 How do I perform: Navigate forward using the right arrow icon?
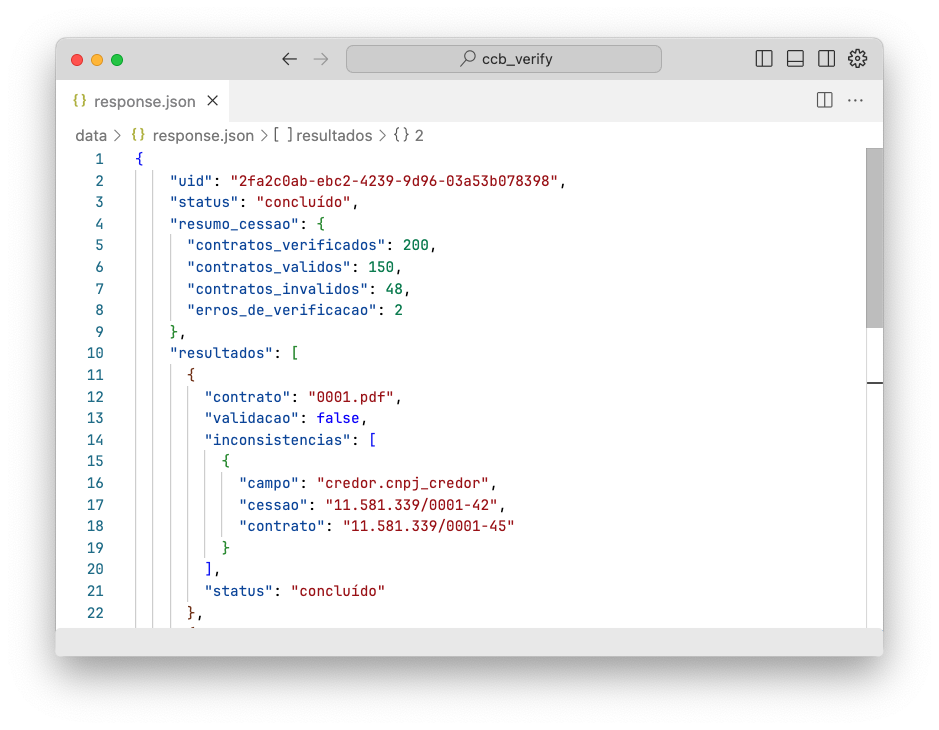pos(320,58)
